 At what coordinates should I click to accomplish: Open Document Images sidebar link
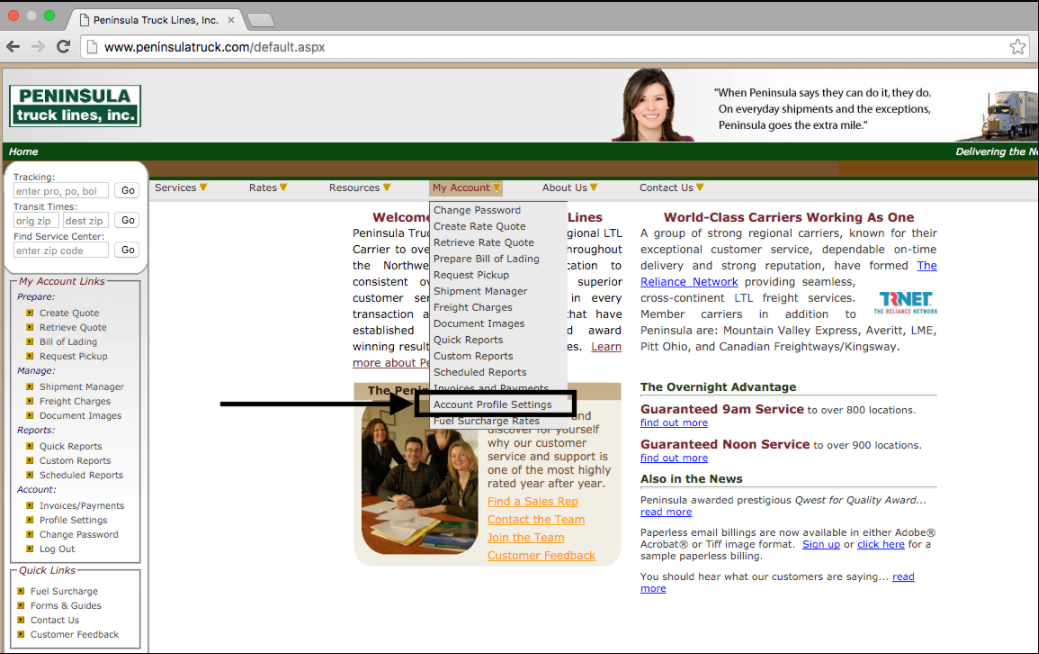[x=80, y=415]
